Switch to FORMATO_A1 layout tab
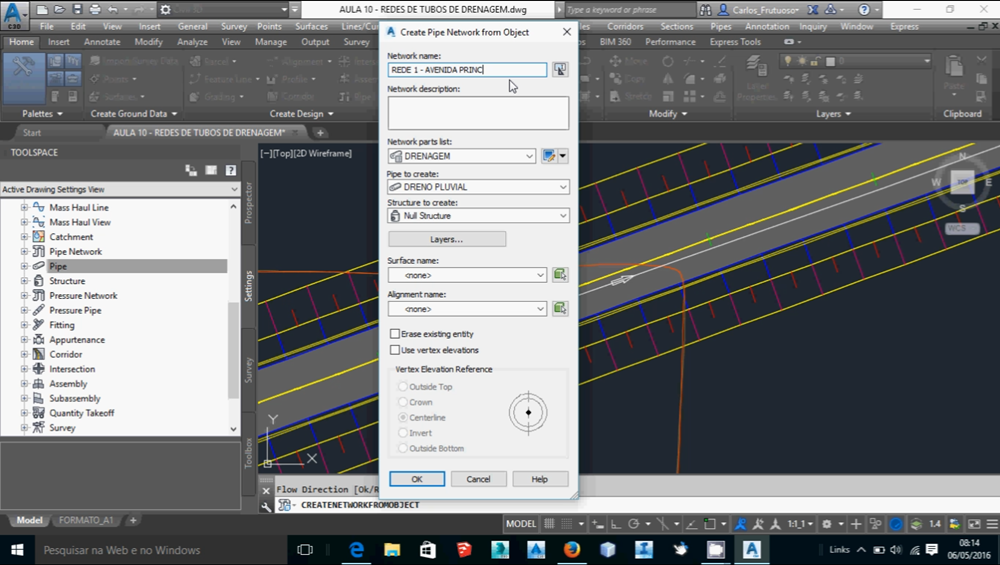 [86, 520]
